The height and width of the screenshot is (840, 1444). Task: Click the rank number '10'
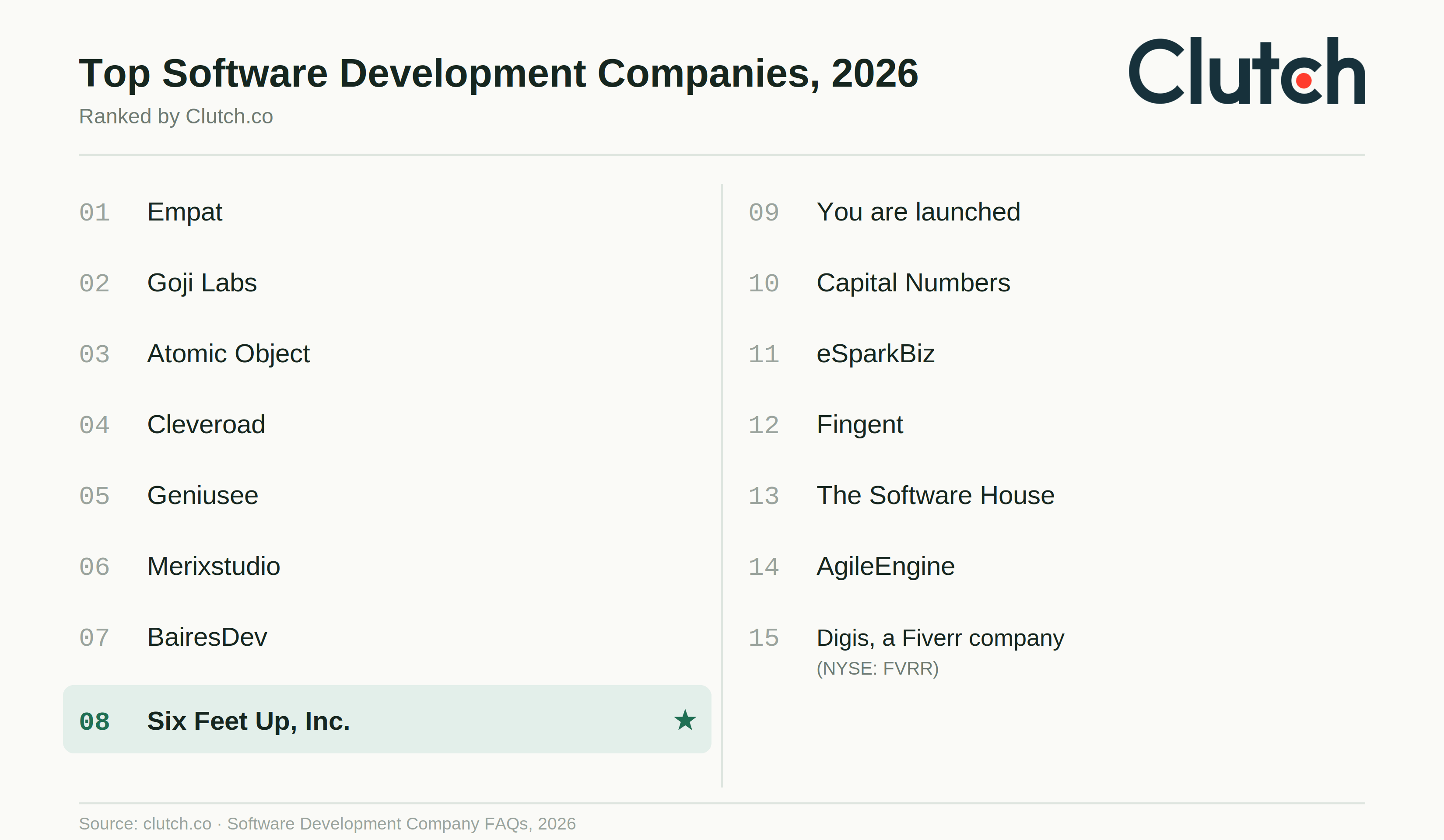point(764,283)
